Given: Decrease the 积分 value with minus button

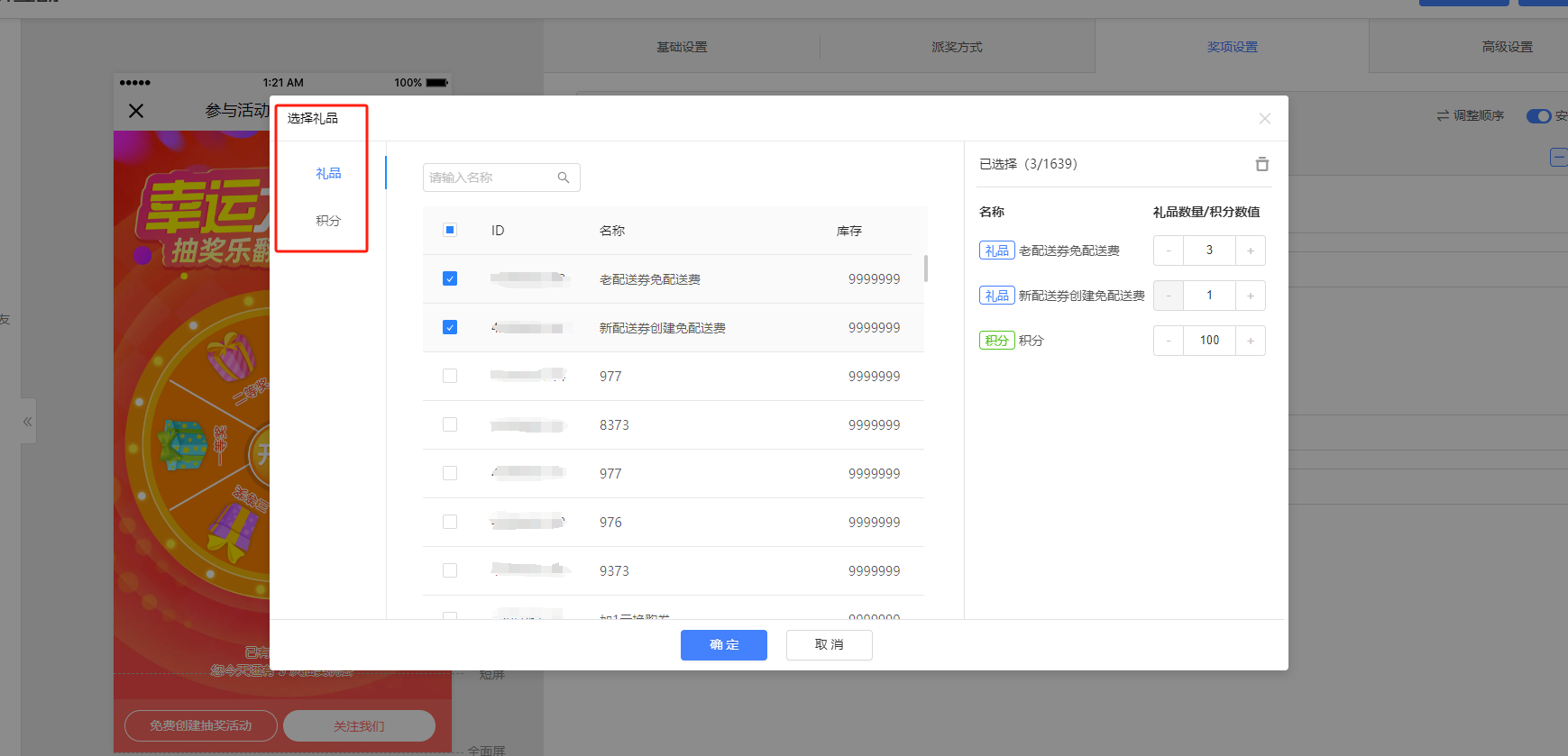Looking at the screenshot, I should (x=1169, y=341).
